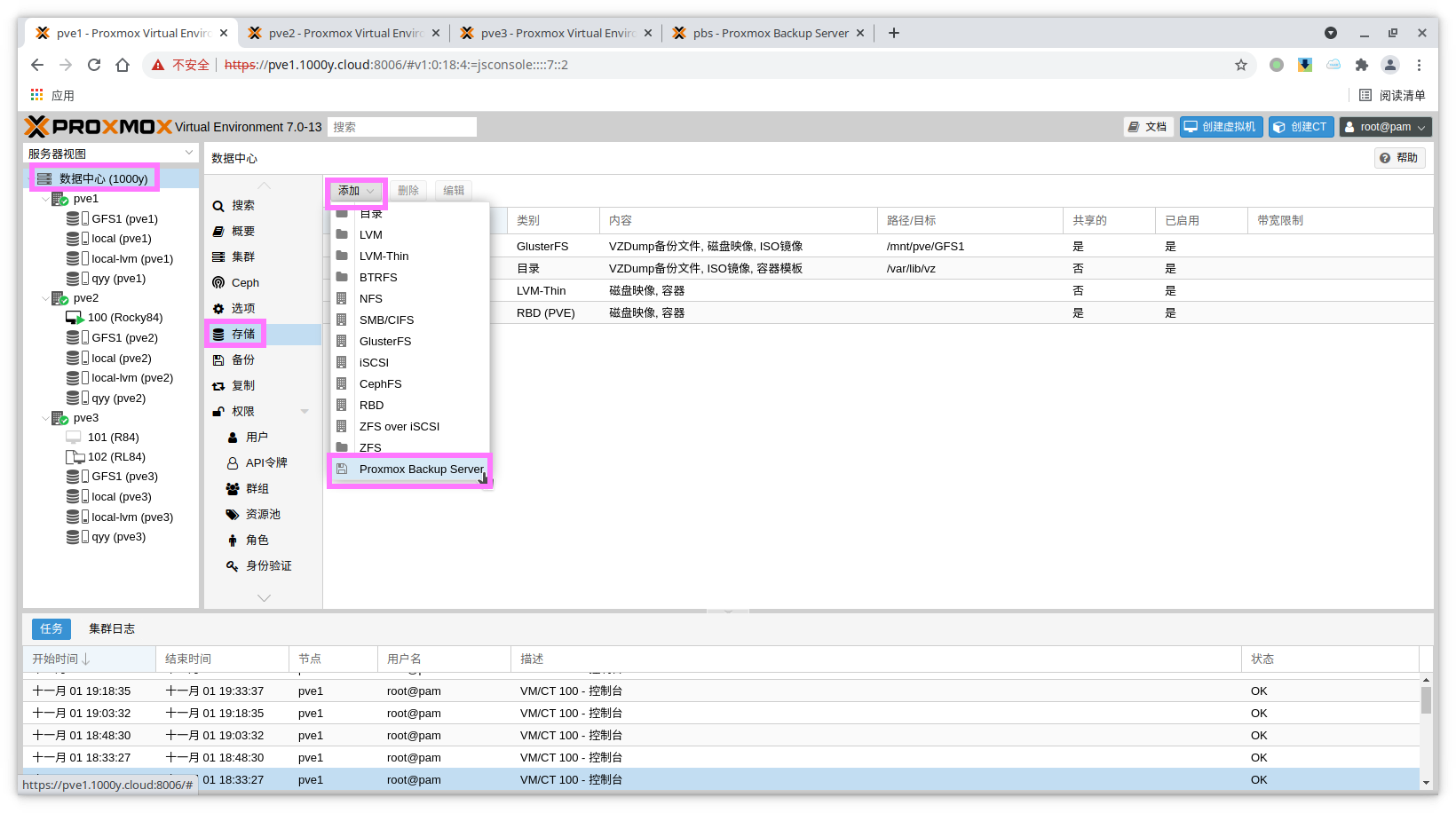Open the Server View selector dropdown
Image resolution: width=1456 pixels, height=813 pixels.
tap(111, 154)
